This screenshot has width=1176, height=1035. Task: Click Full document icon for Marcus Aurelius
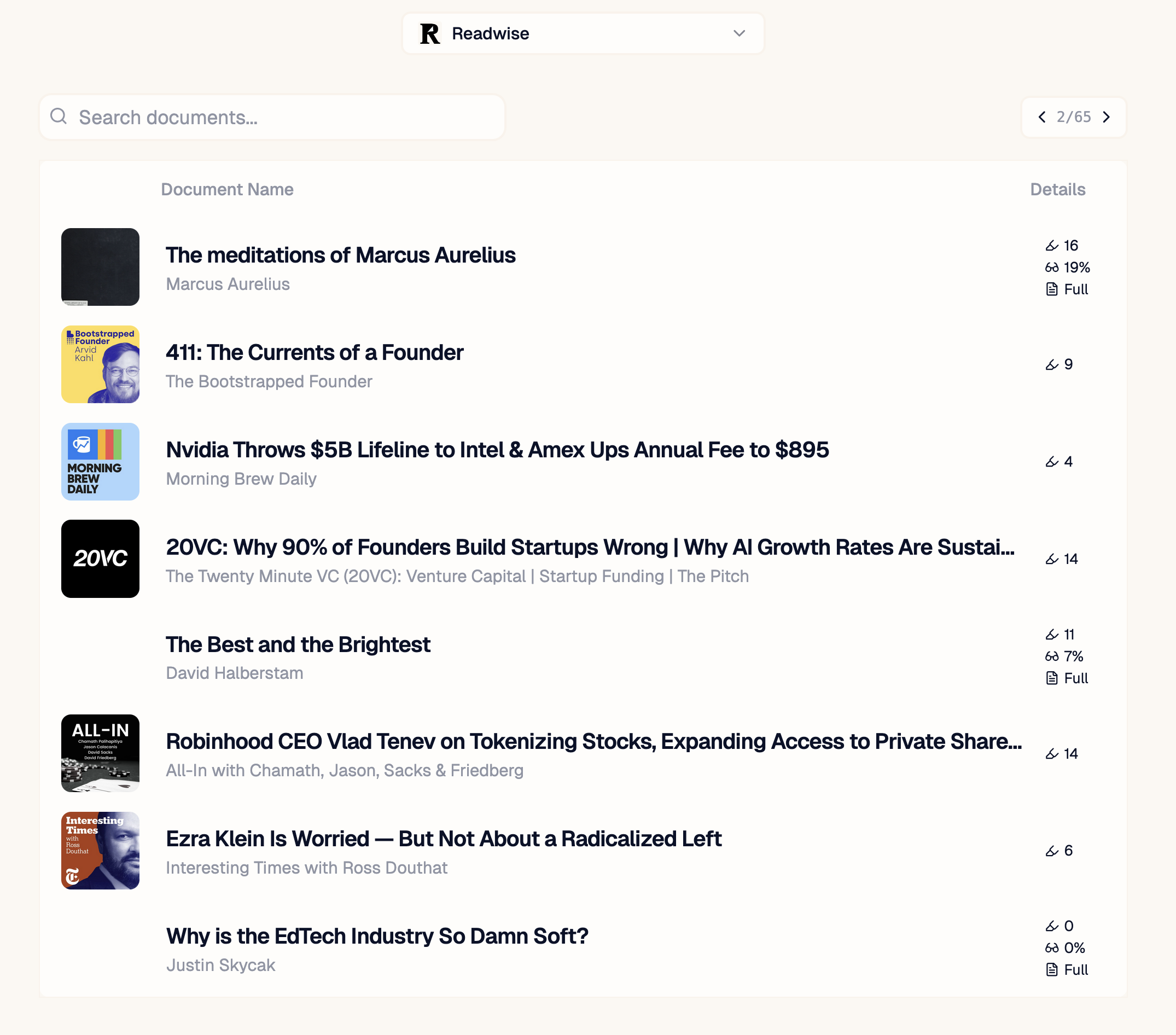(x=1052, y=289)
